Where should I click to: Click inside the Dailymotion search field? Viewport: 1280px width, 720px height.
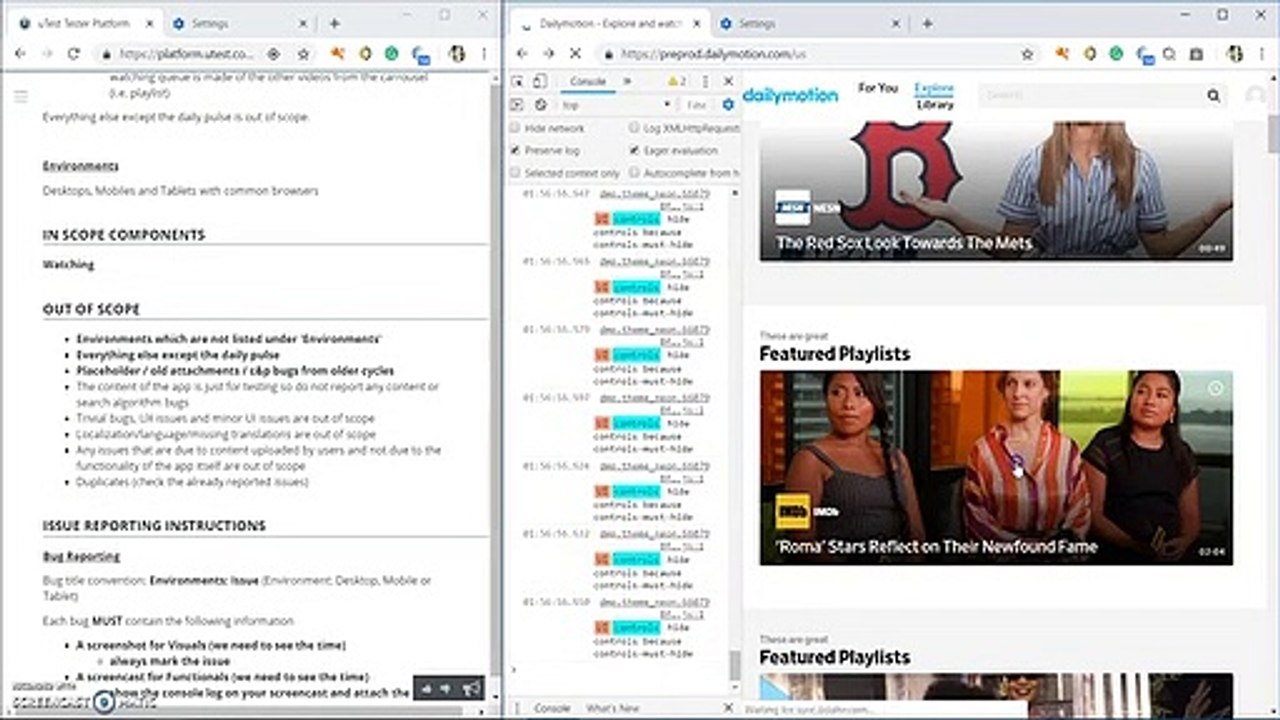pos(1090,96)
